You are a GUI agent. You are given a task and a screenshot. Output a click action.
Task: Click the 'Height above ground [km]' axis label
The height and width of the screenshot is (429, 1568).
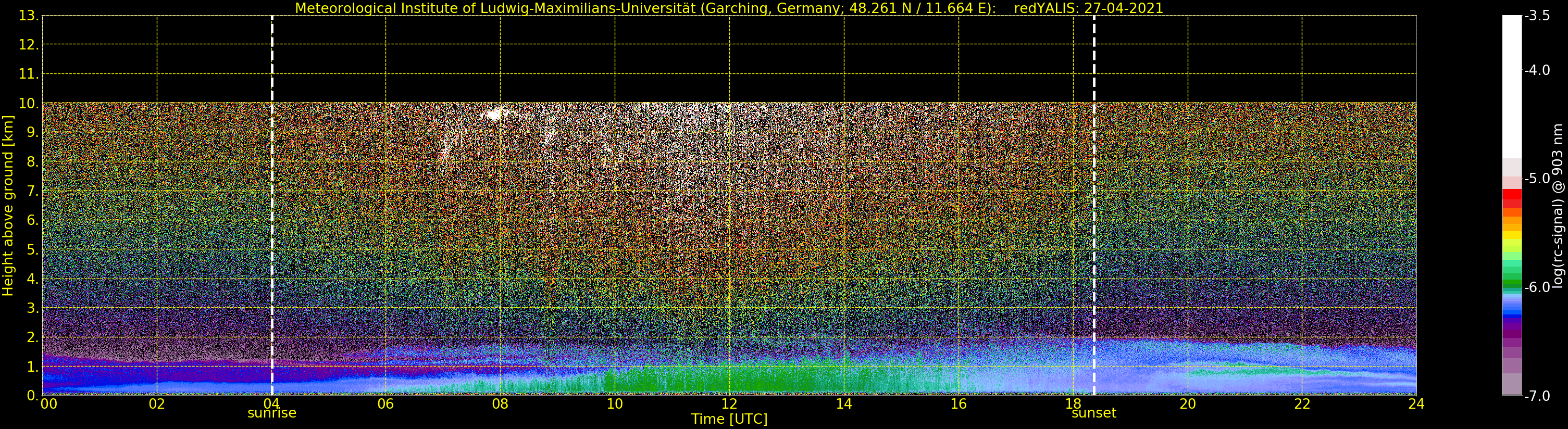click(8, 206)
